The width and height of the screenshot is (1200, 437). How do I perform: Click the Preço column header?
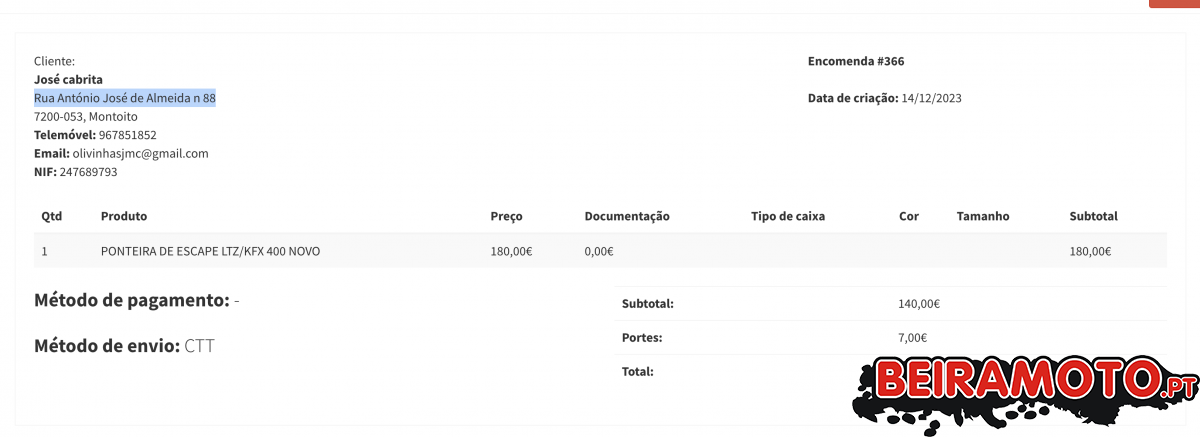pos(506,216)
